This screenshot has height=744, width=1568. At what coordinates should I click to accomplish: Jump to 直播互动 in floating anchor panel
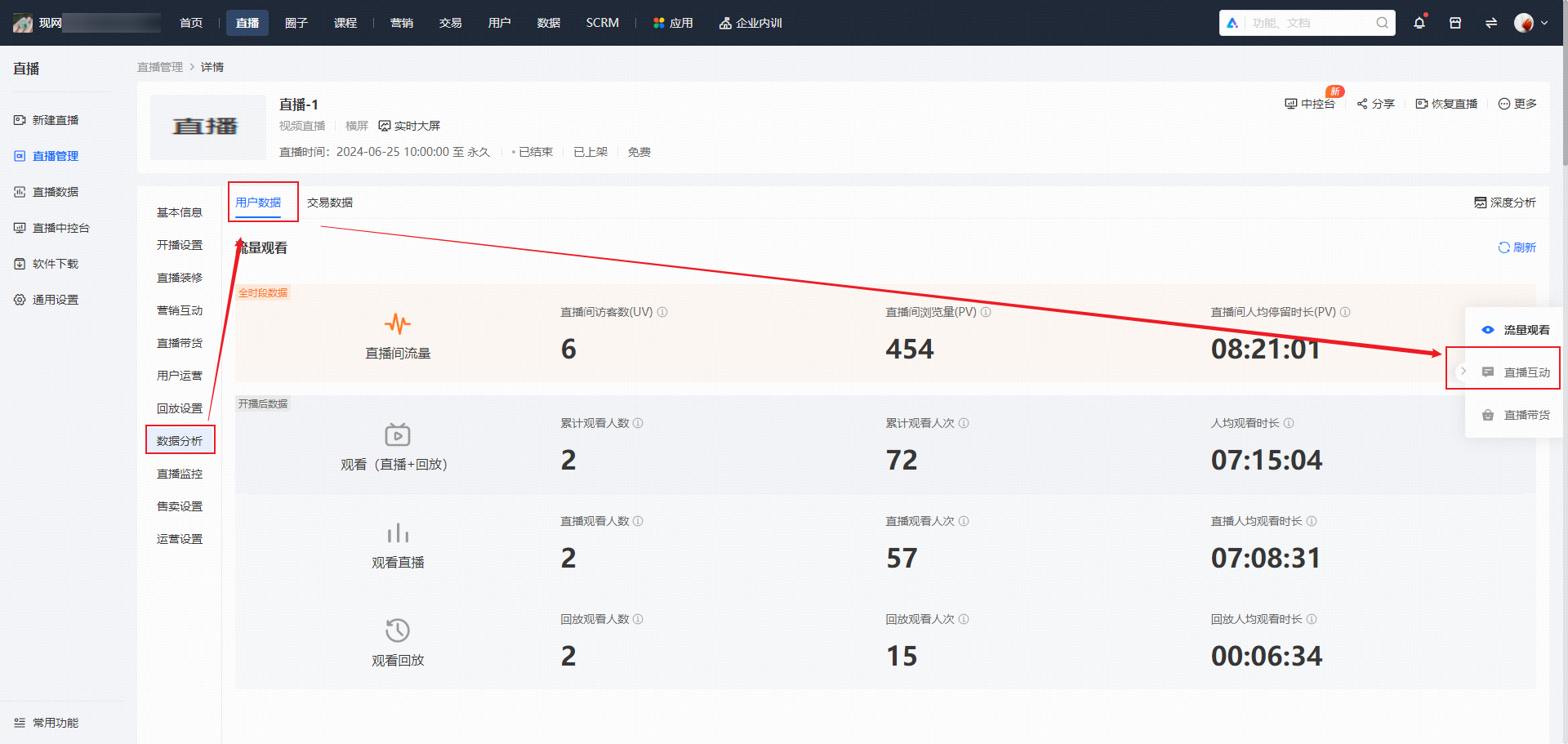click(x=1516, y=372)
